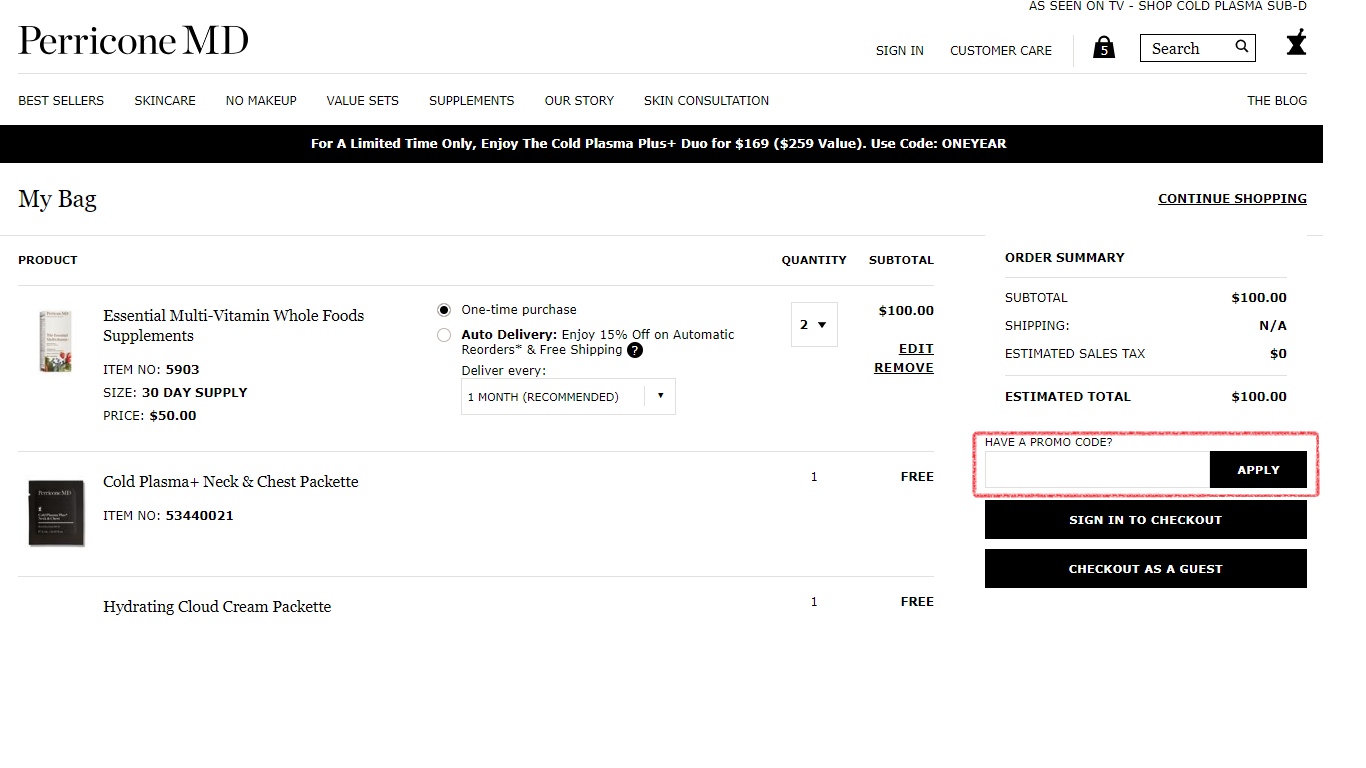Image resolution: width=1366 pixels, height=768 pixels.
Task: Open the auto-delivery help question mark tooltip
Action: tap(635, 350)
